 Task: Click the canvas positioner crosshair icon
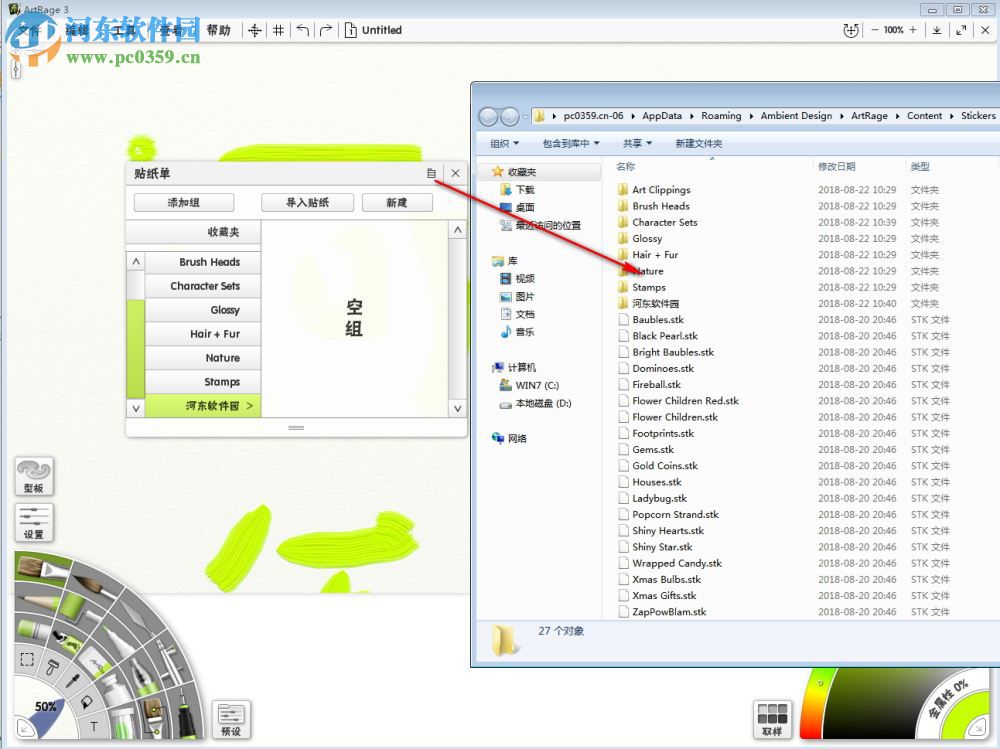(x=254, y=30)
